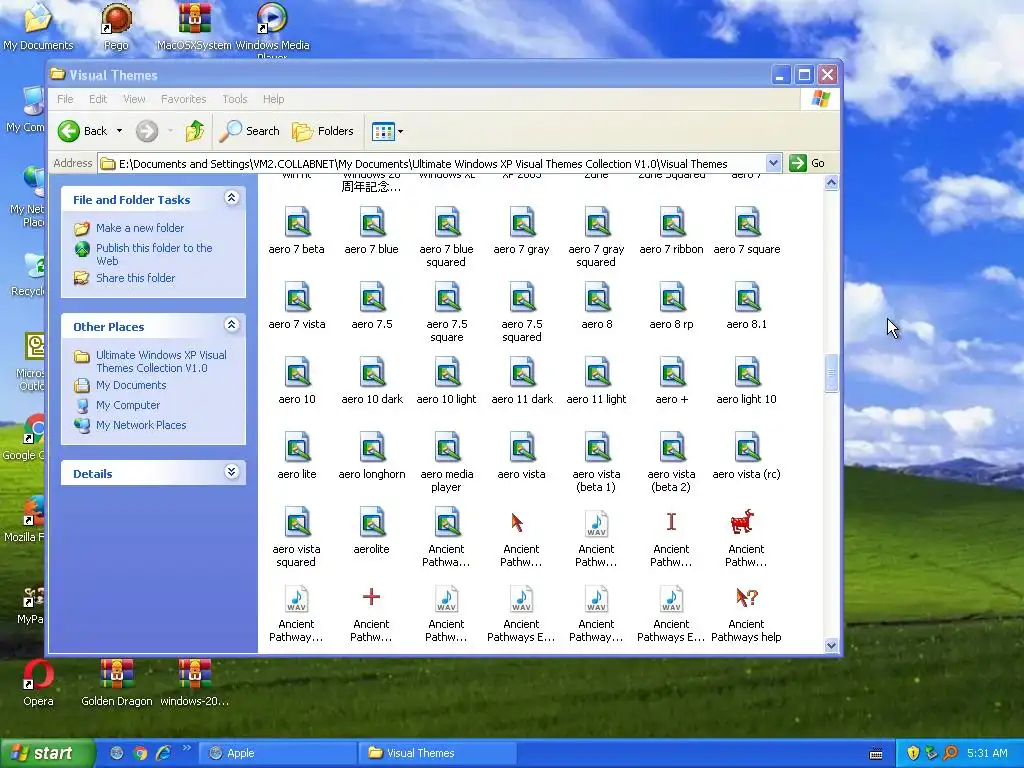Select the aero media player theme file
1024x768 pixels.
point(447,462)
